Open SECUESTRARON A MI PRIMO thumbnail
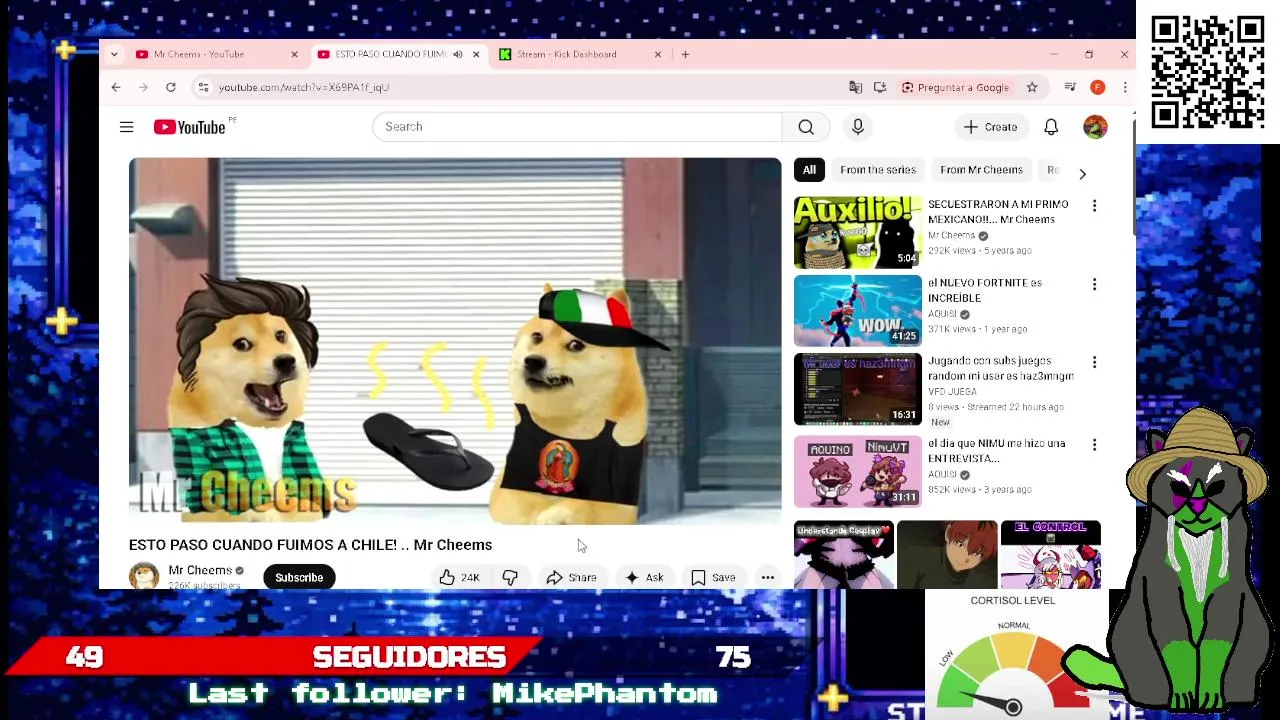 (x=858, y=232)
